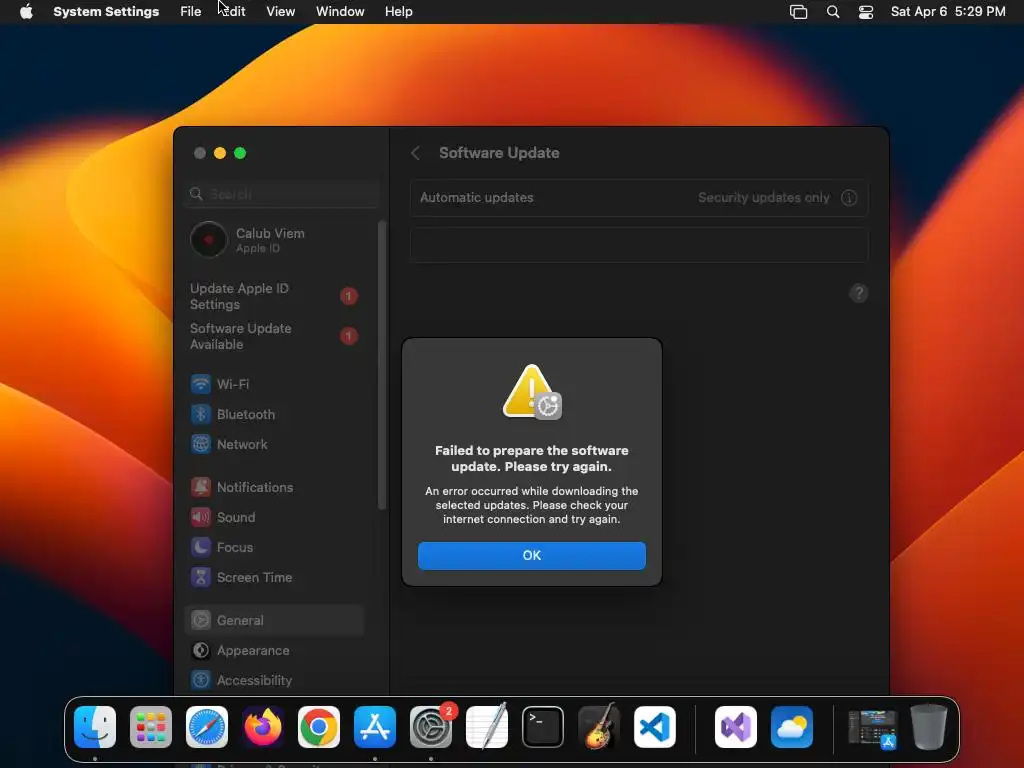
Task: Launch Safari from the Dock
Action: 207,727
